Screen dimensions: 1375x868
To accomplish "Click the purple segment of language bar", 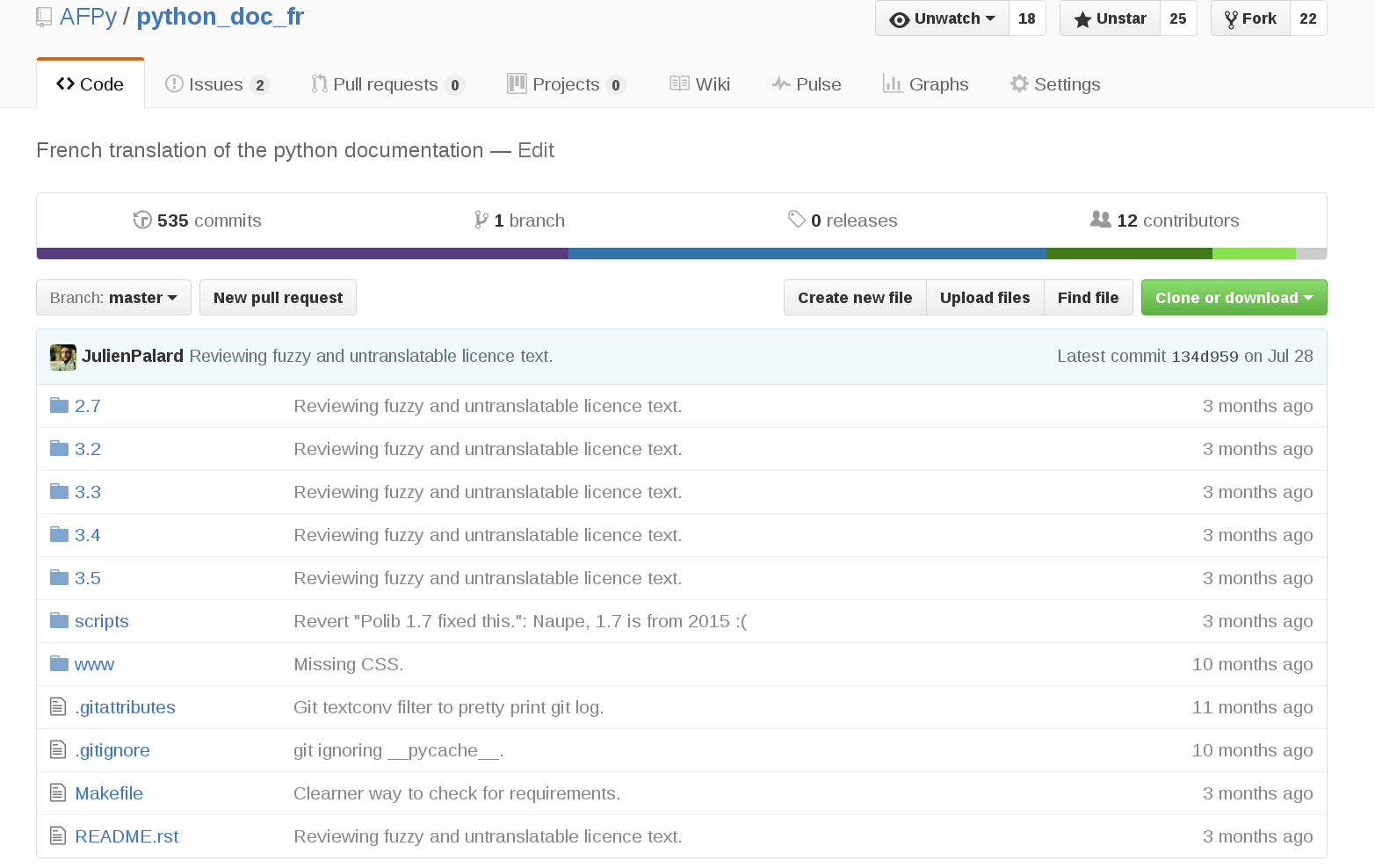I will 302,254.
